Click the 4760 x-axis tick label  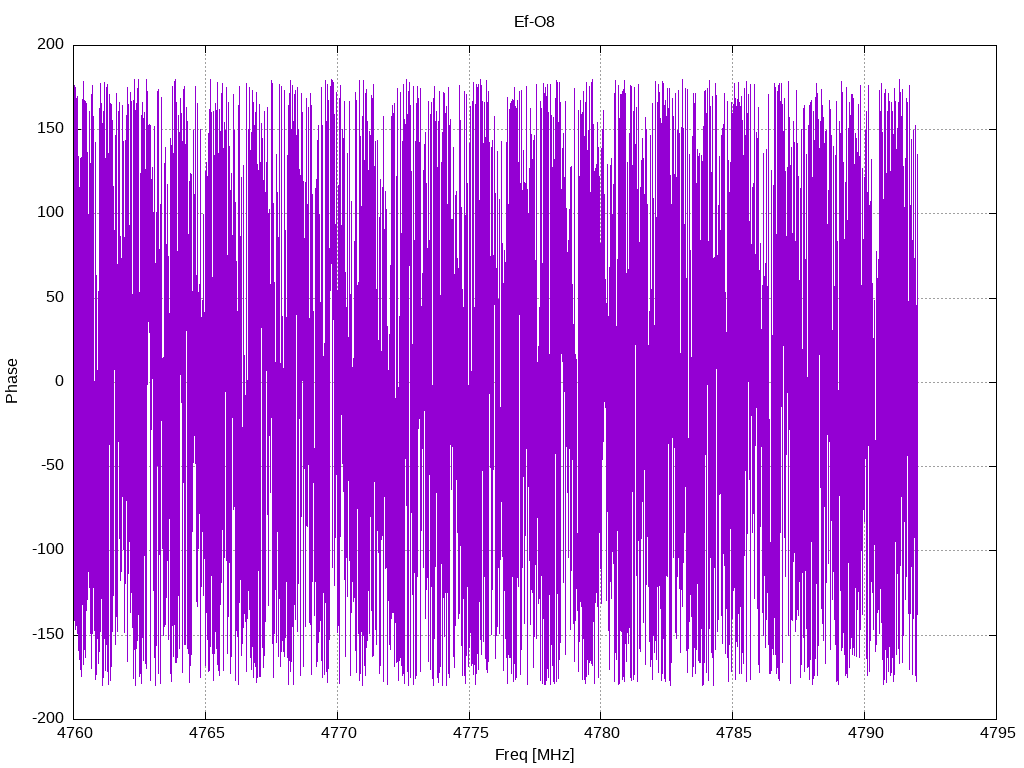[x=74, y=733]
